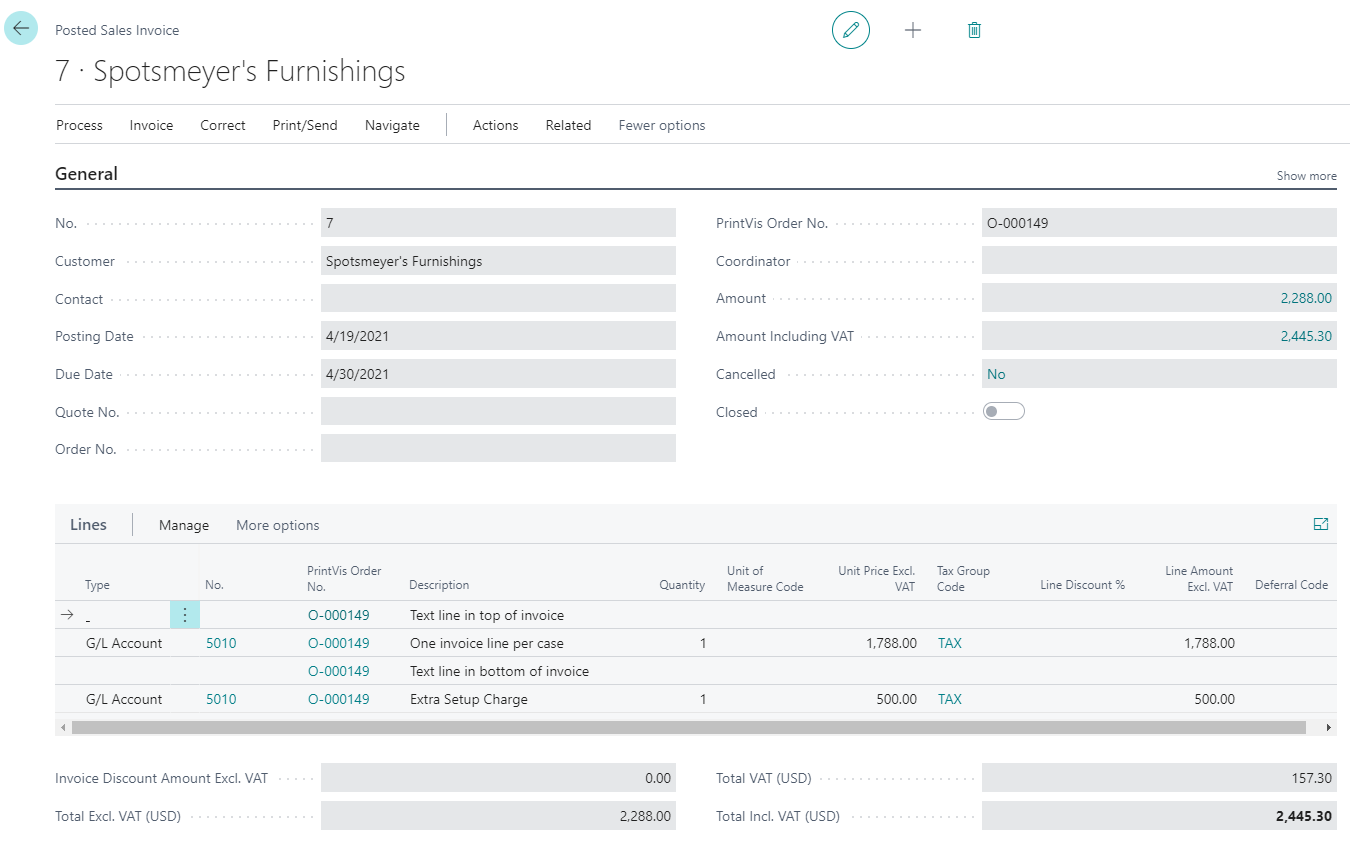The height and width of the screenshot is (850, 1350).
Task: Click the Quantity column header
Action: click(682, 585)
